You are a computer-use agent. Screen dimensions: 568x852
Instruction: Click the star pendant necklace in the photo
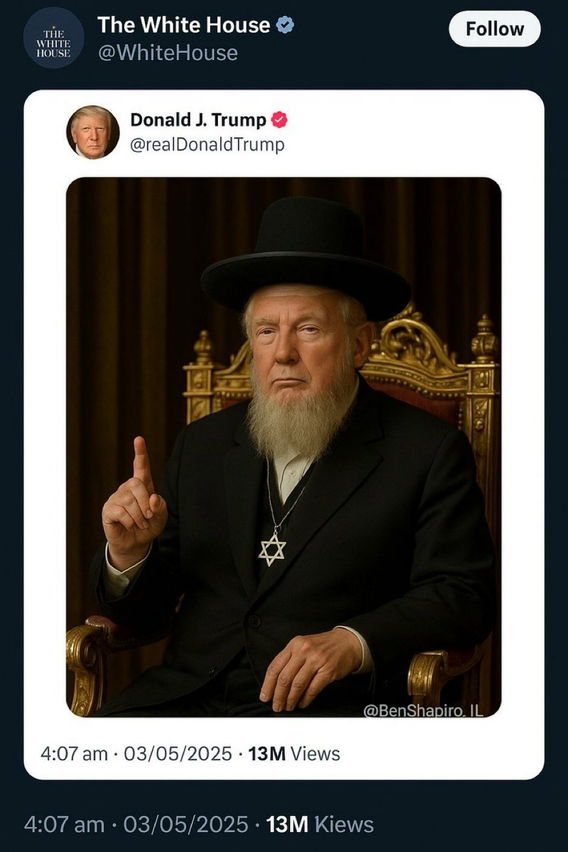pyautogui.click(x=272, y=549)
